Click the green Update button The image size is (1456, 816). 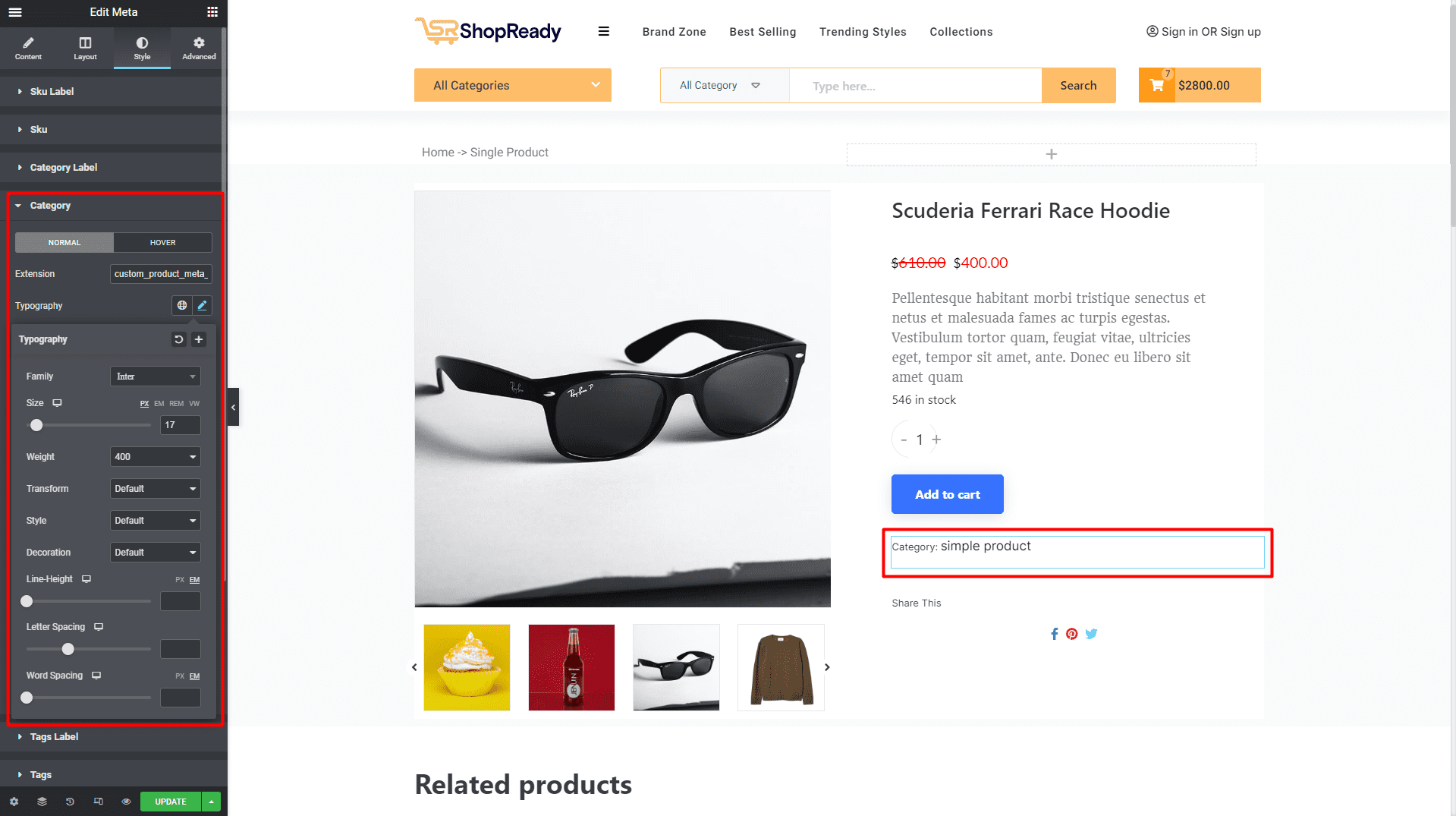pyautogui.click(x=171, y=802)
